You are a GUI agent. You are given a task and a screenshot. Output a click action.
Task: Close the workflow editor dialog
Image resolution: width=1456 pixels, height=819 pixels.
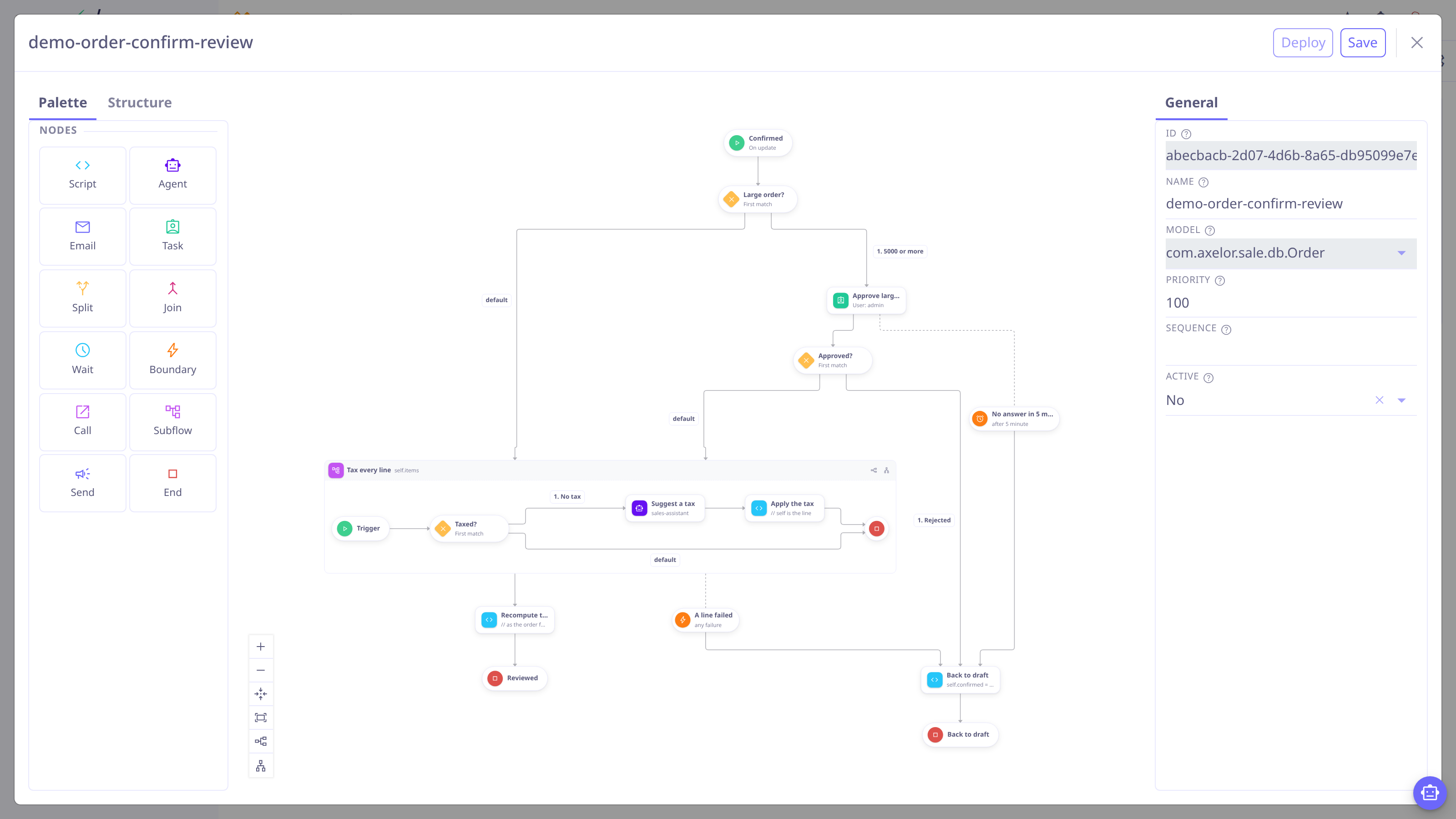1417,42
